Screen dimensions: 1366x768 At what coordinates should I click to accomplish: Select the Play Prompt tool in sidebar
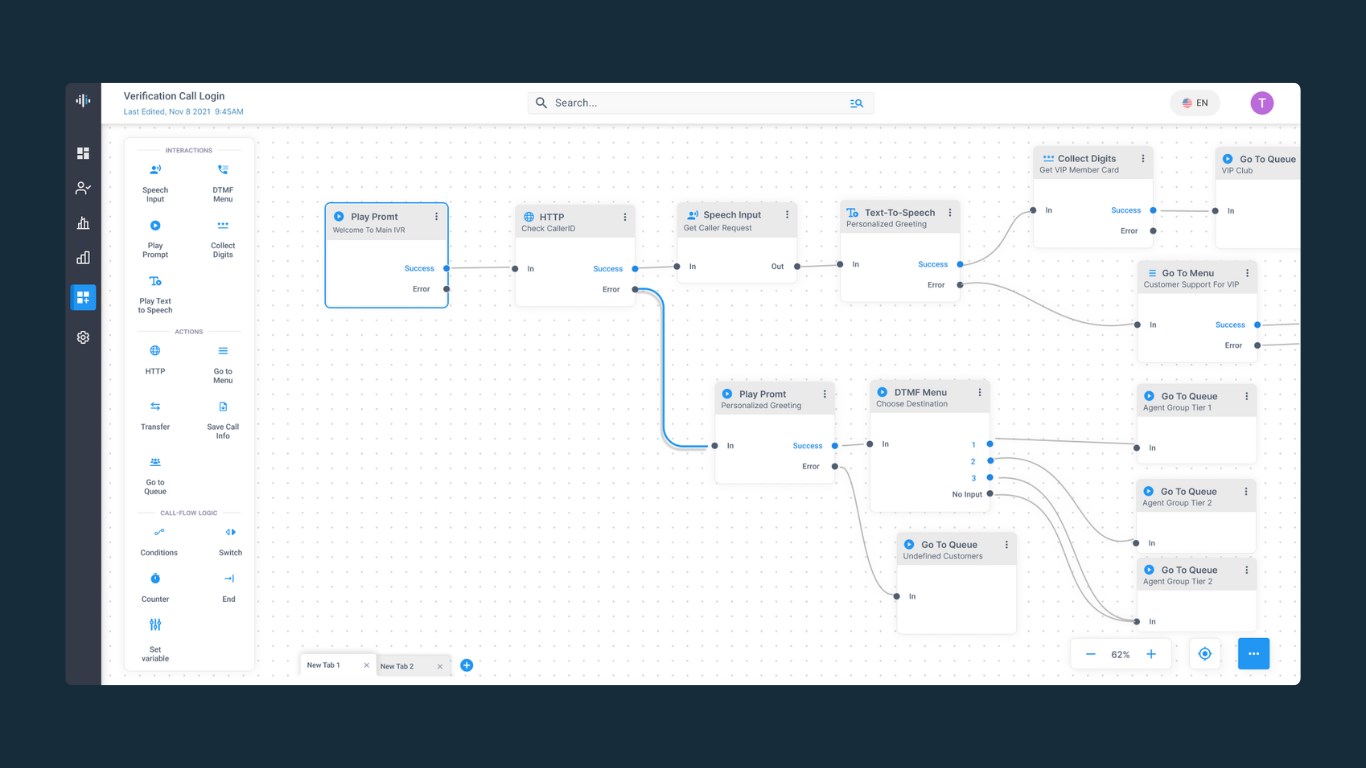(x=155, y=239)
